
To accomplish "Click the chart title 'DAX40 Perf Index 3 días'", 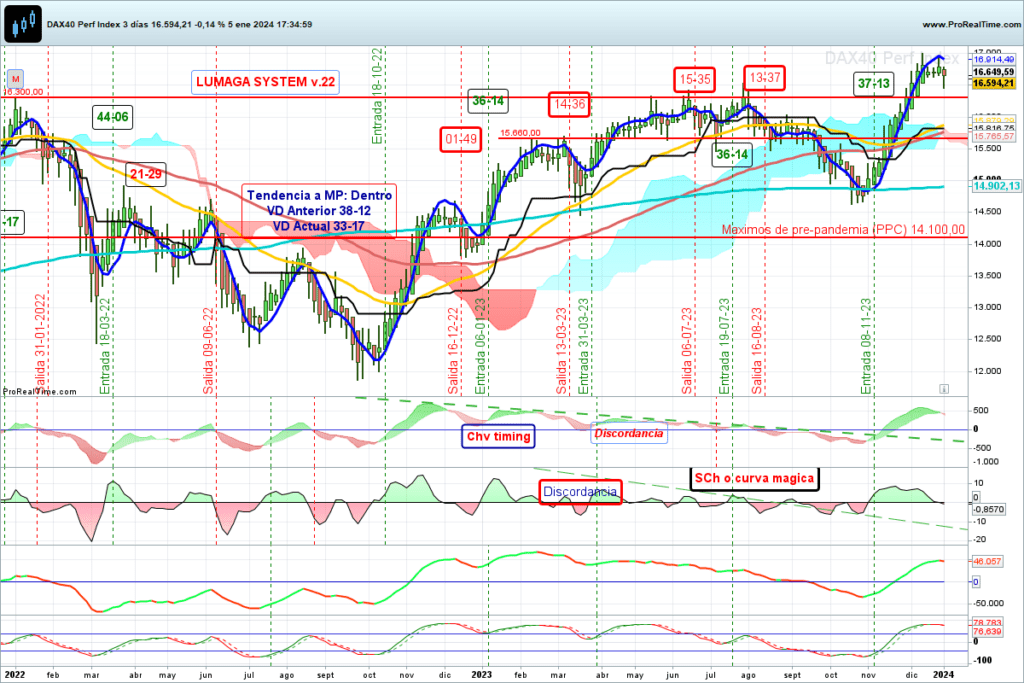I will click(x=97, y=24).
